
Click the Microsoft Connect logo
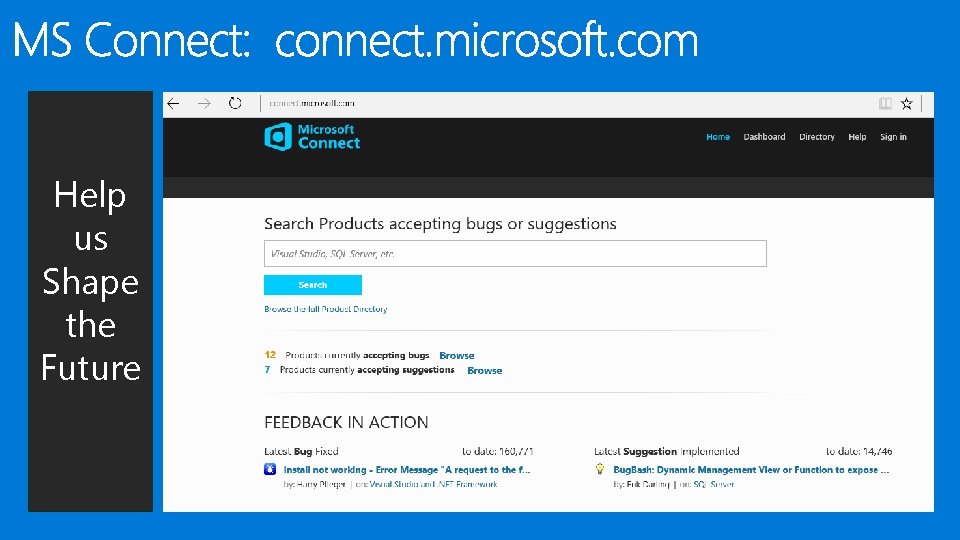click(312, 137)
